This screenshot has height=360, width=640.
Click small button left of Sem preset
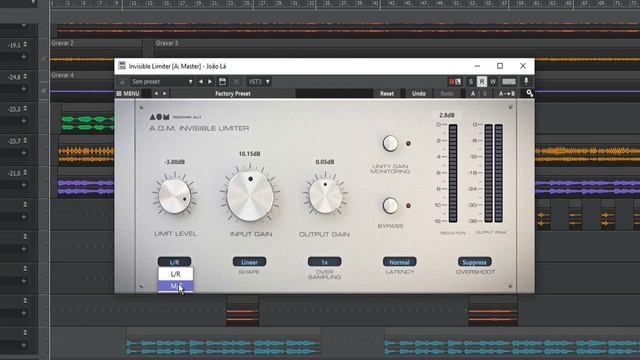(122, 82)
